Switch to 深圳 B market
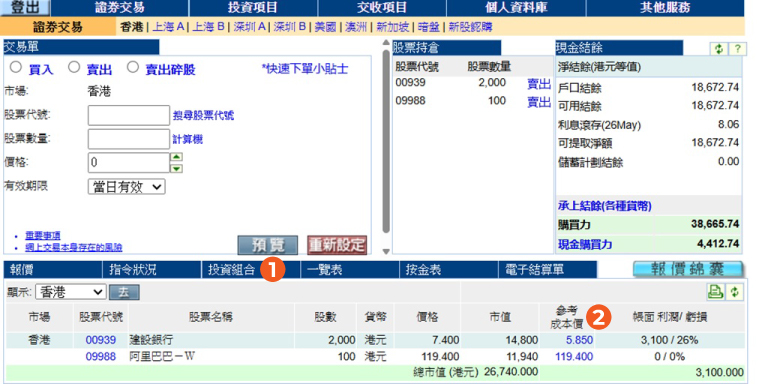The image size is (759, 384). click(x=289, y=27)
